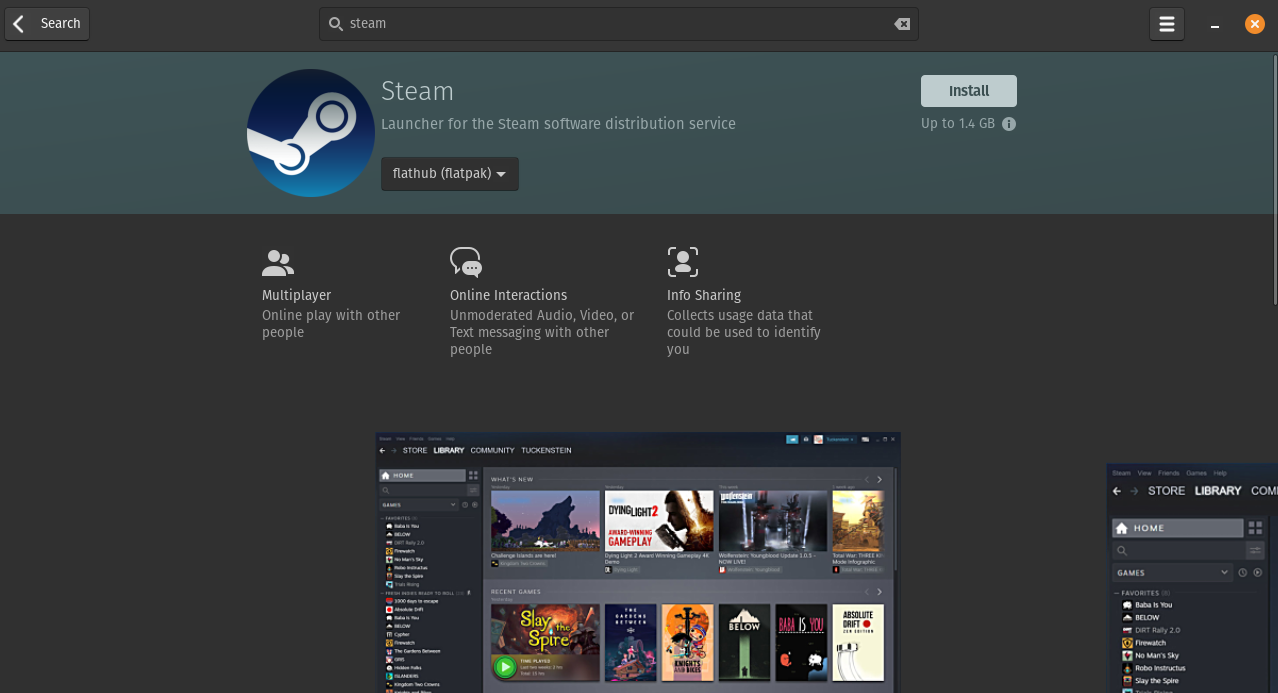Open the main Steam library screenshot
Viewport: 1278px width, 693px height.
tap(638, 562)
